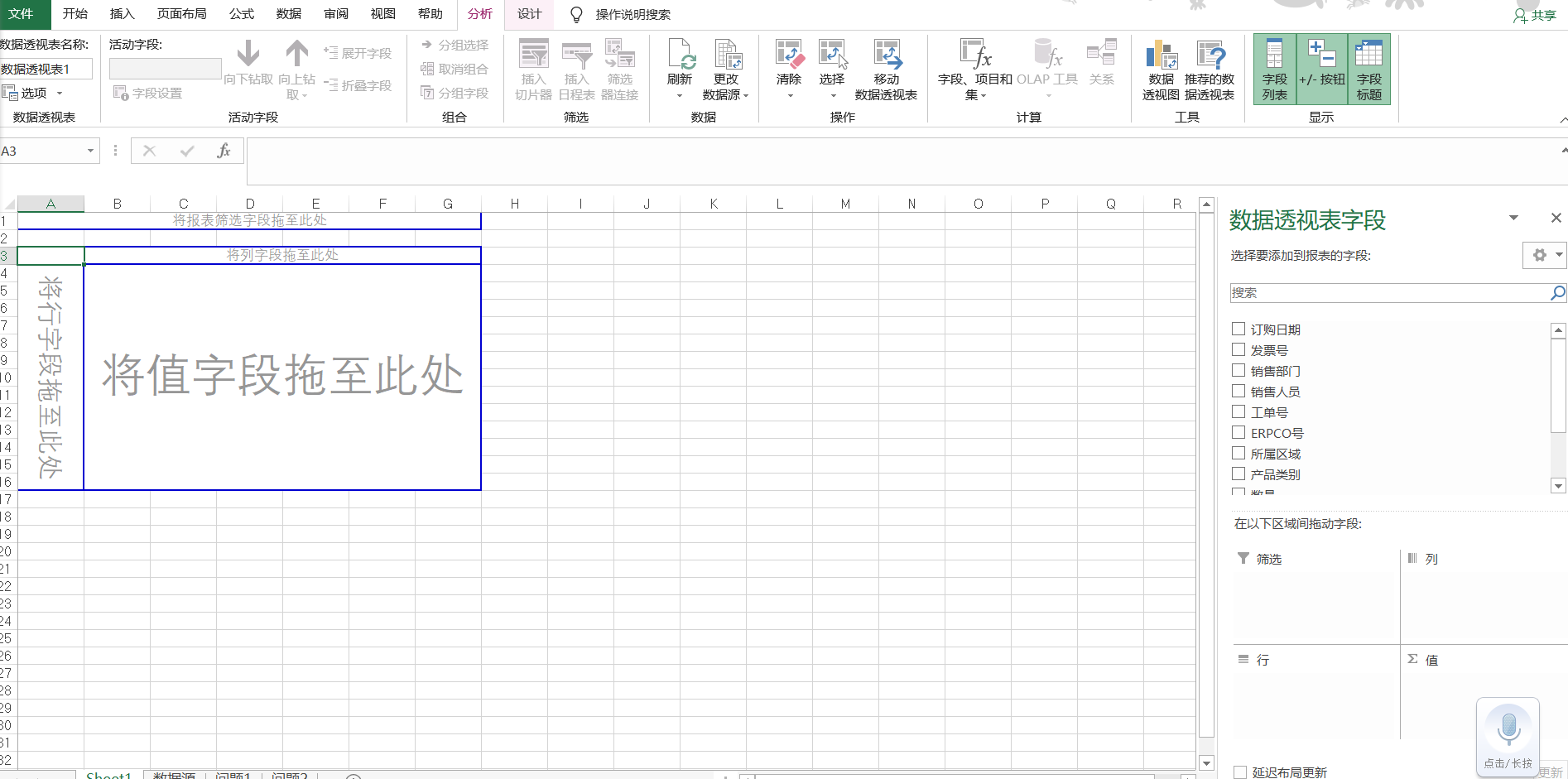
Task: Expand the 选项 dropdown in 数据透视表 group
Action: click(x=60, y=94)
